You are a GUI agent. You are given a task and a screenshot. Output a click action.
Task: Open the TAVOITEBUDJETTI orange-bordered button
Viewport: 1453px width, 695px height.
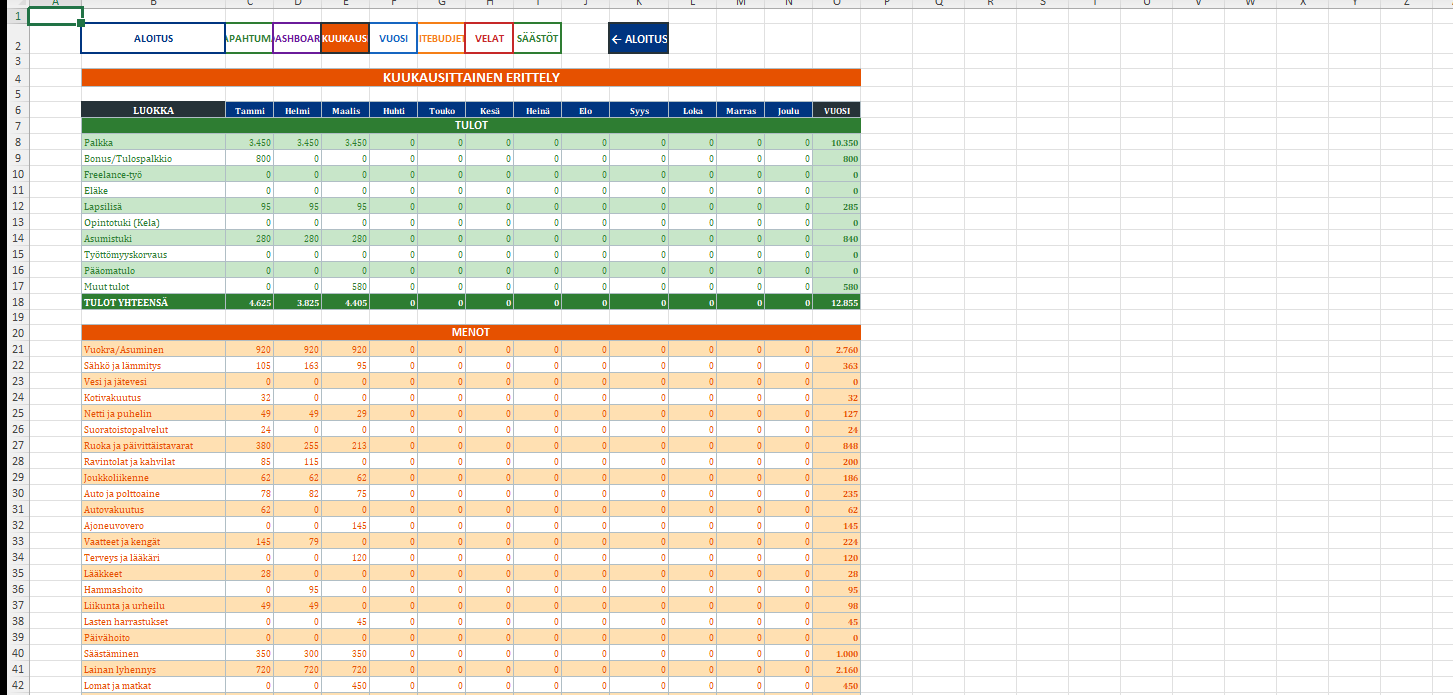(x=441, y=38)
